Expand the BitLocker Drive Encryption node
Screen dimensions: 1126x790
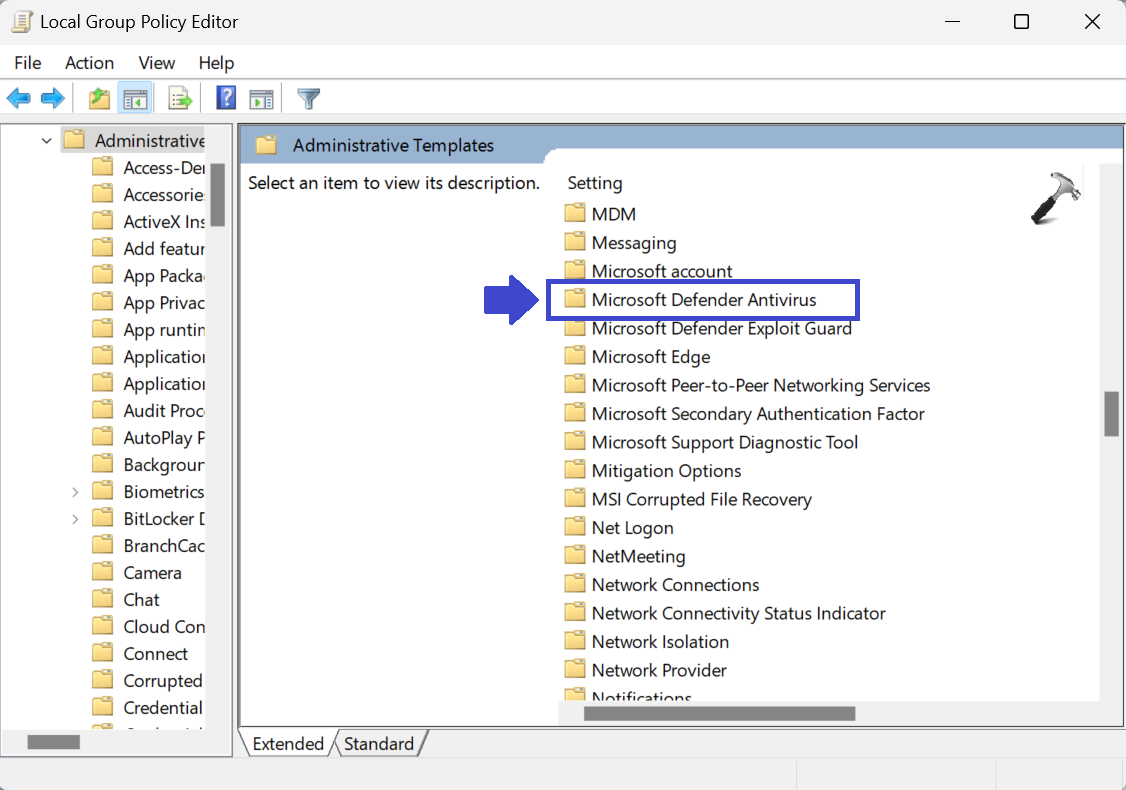pyautogui.click(x=75, y=518)
